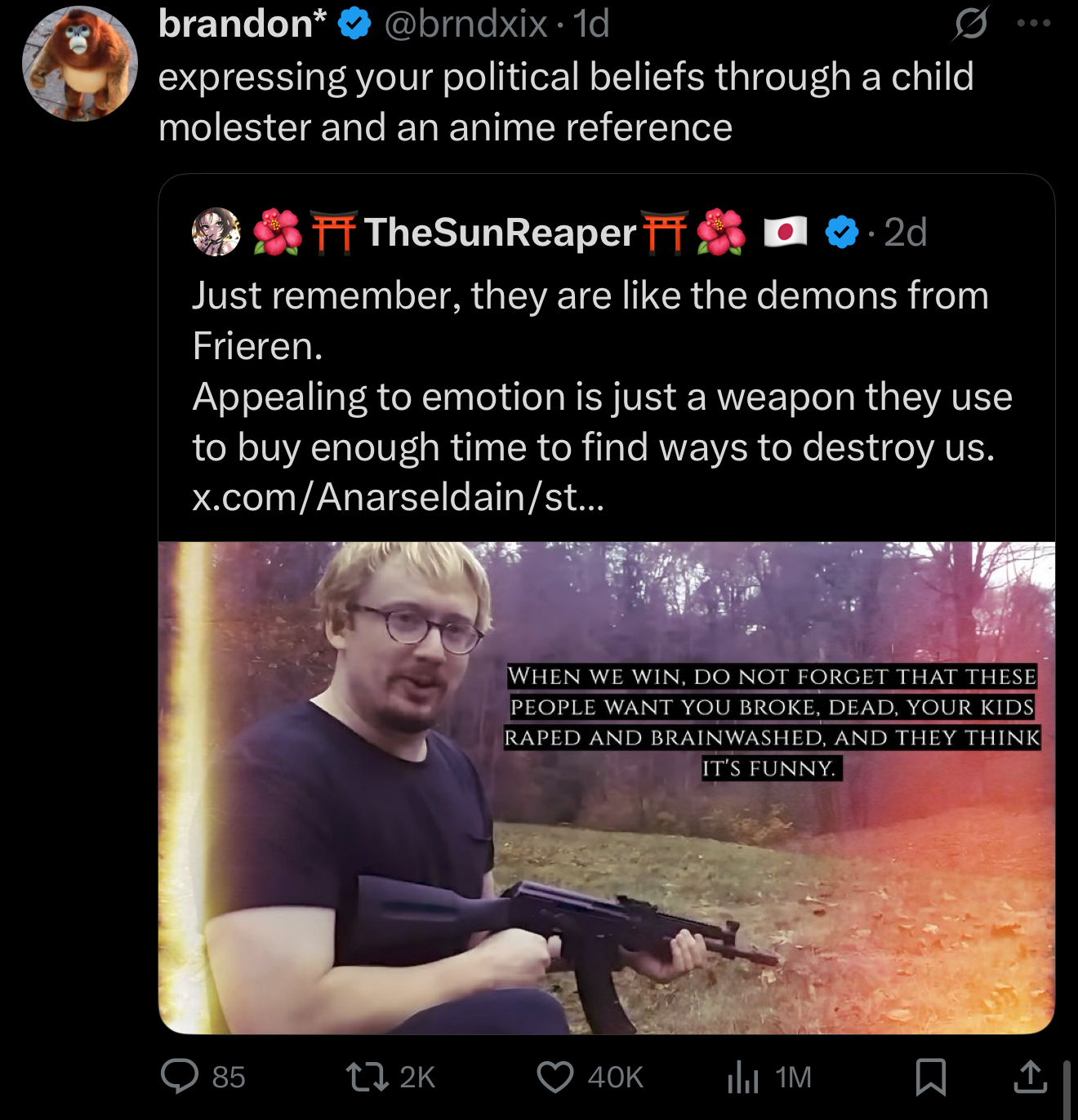Click the 40K likes count
Screen dimensions: 1078x1120
(616, 1077)
